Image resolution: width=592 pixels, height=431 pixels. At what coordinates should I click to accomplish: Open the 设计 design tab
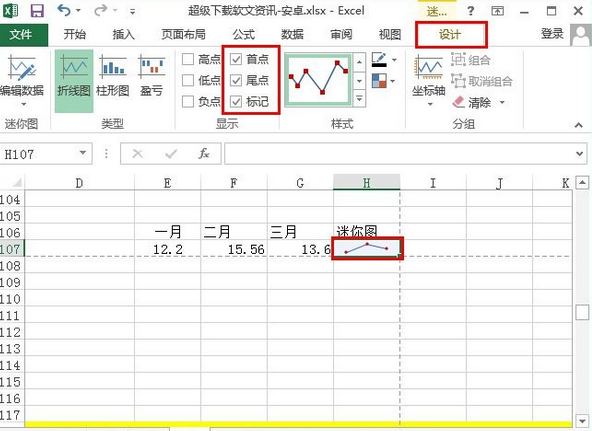[450, 35]
